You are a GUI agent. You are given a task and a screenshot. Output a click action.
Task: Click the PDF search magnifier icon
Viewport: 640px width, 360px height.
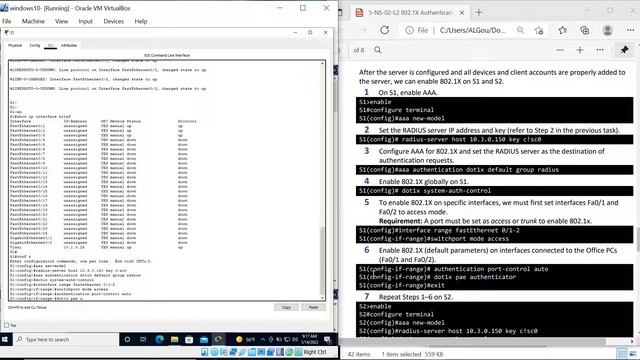point(378,50)
